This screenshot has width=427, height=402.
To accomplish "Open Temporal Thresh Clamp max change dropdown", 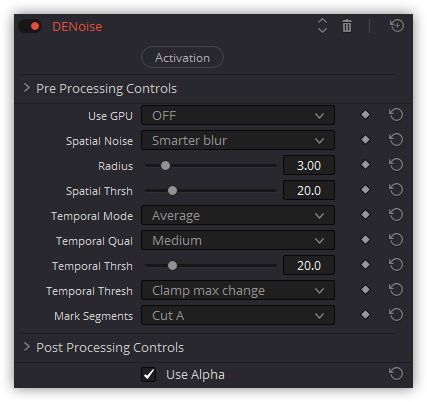I will point(238,290).
